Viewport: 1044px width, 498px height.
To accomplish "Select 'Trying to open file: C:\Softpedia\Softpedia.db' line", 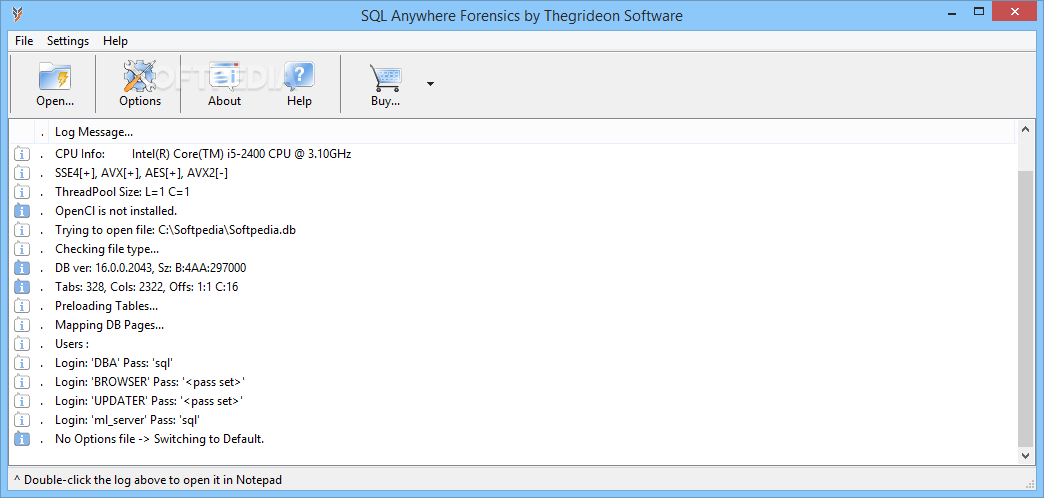I will point(176,230).
